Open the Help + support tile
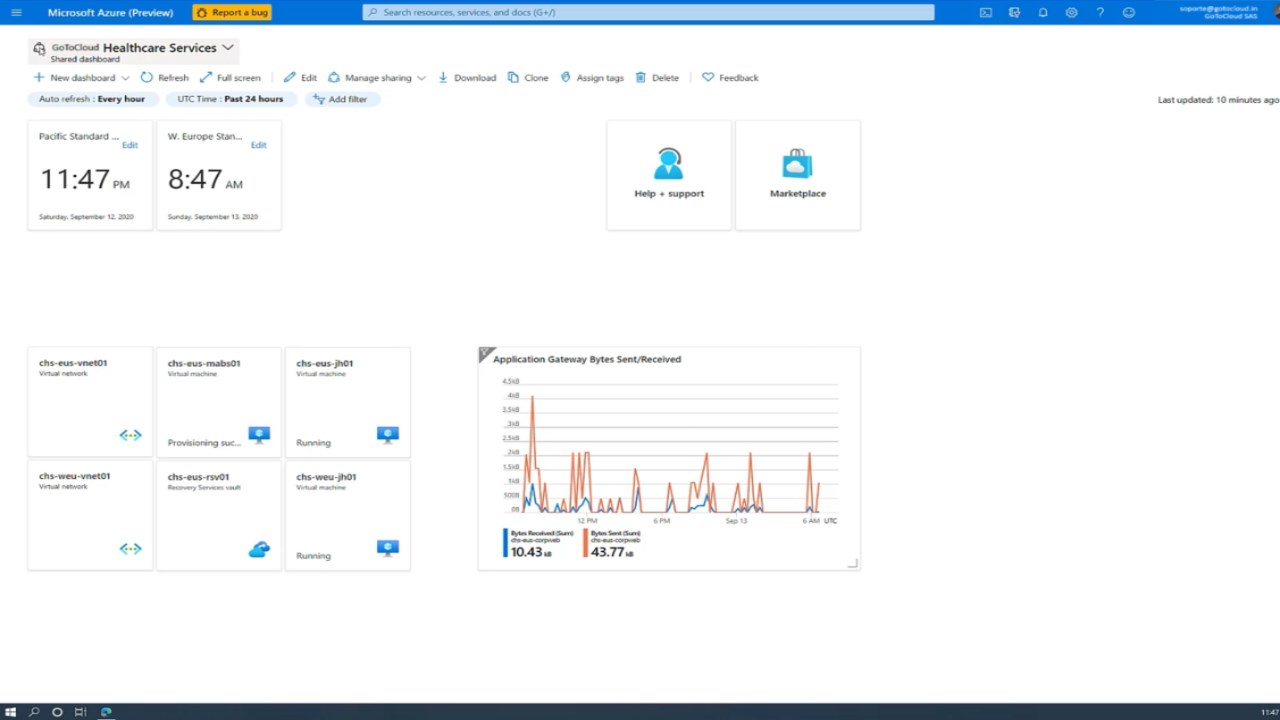Screen dimensions: 1280x720 pyautogui.click(x=669, y=175)
